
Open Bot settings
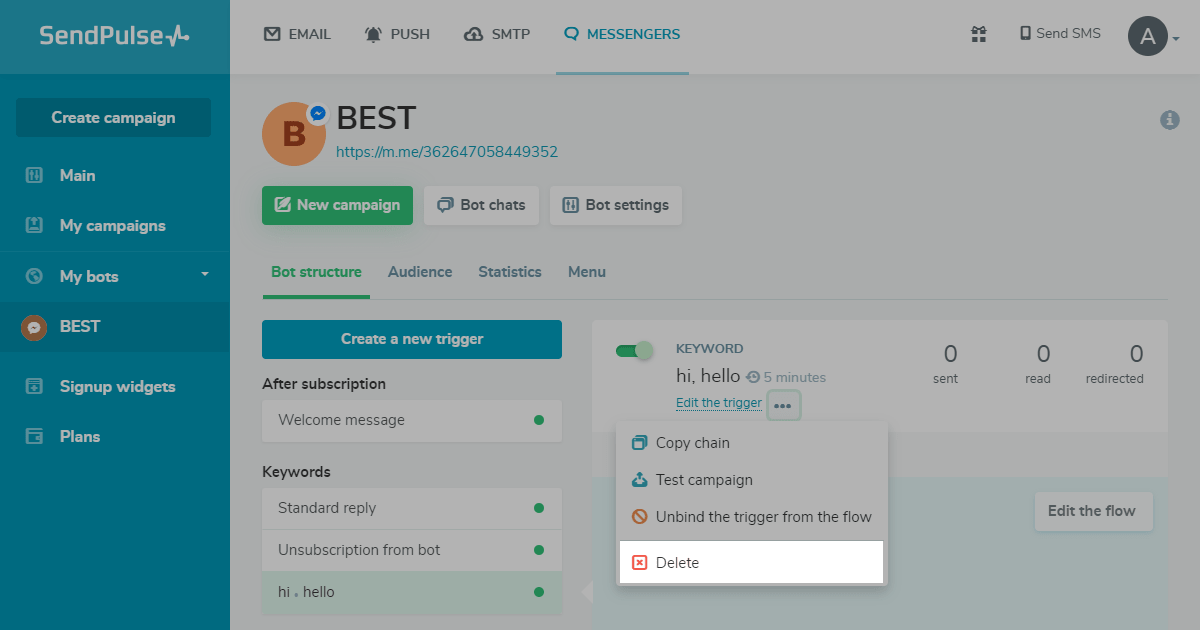616,205
